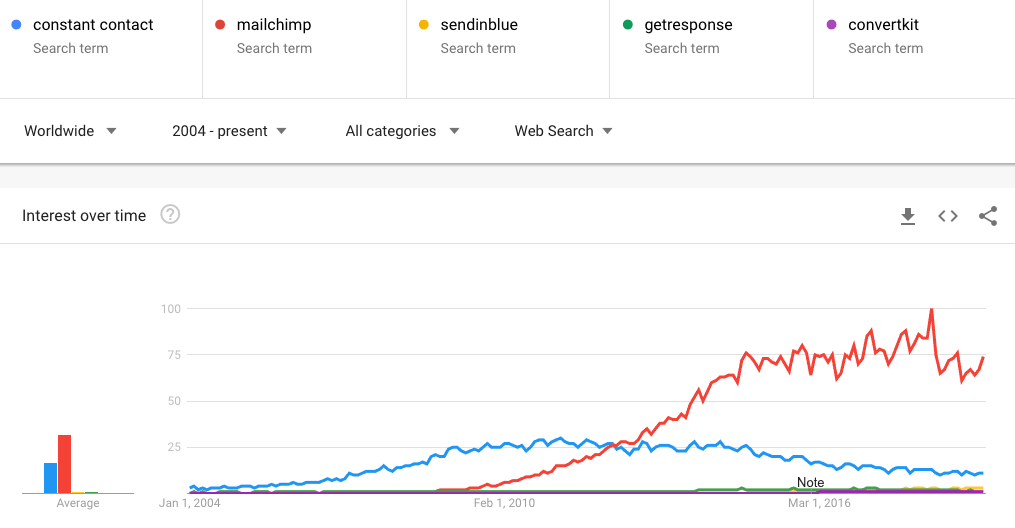Click the red dot beside mailchimp
The height and width of the screenshot is (528, 1015).
(x=221, y=24)
